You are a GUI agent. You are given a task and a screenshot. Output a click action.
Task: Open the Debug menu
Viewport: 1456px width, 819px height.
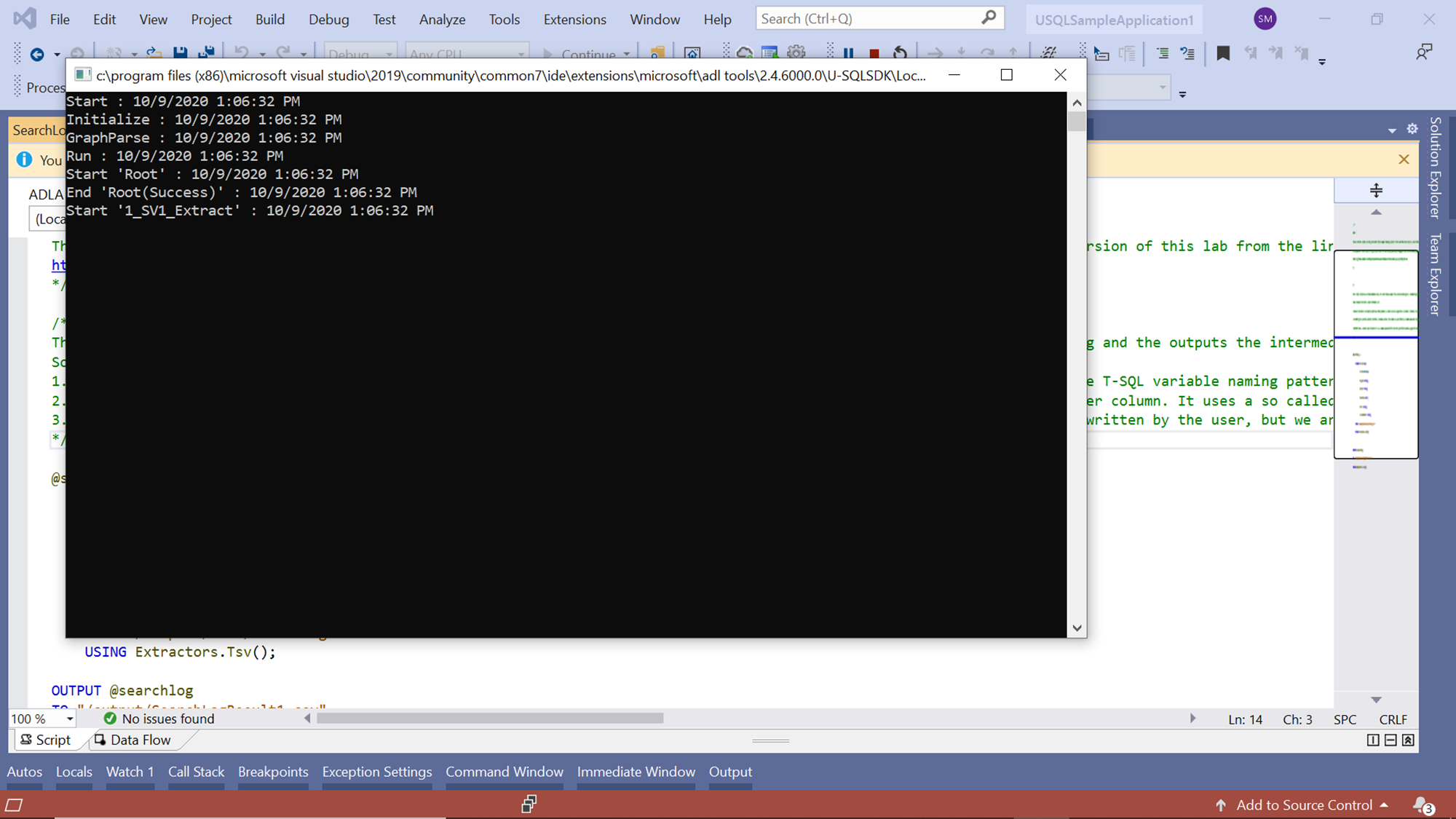coord(328,20)
